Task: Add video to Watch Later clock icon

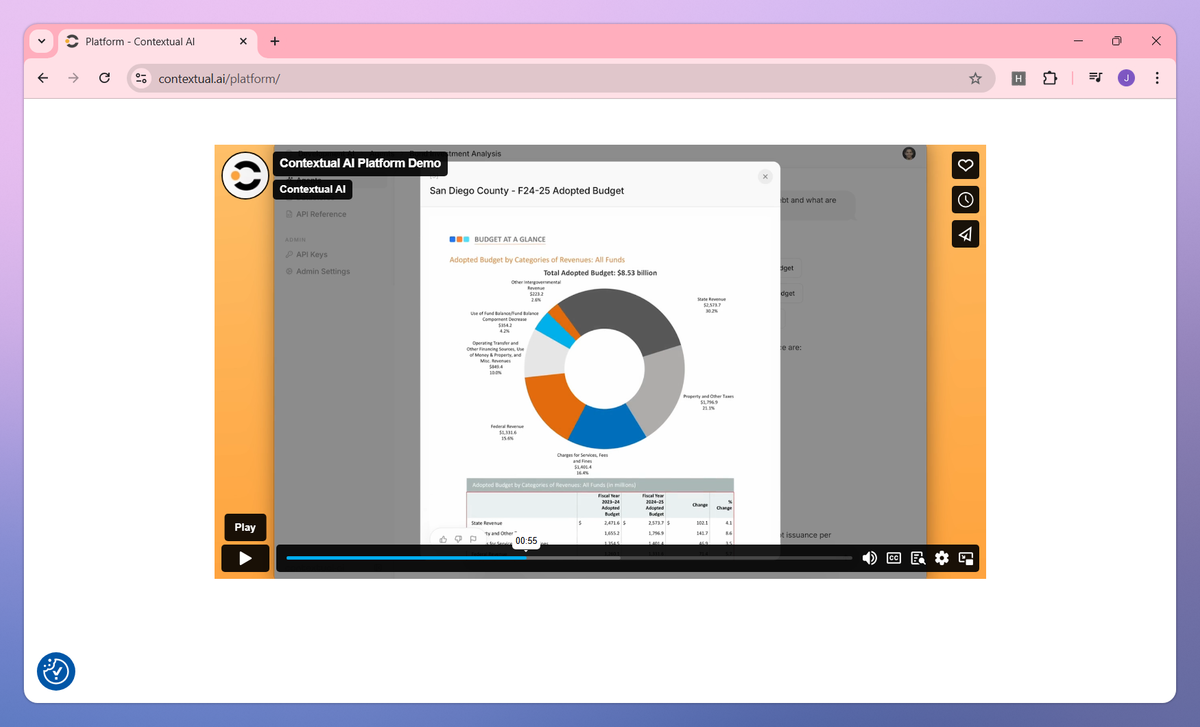Action: [x=965, y=200]
